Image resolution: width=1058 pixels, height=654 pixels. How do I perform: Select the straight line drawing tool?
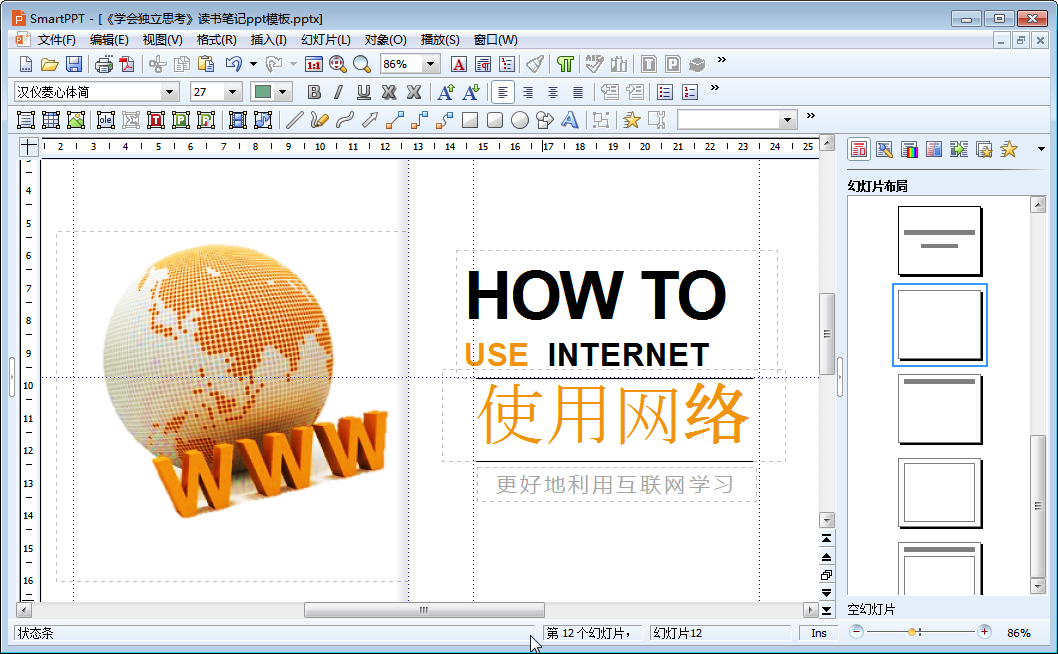(294, 120)
